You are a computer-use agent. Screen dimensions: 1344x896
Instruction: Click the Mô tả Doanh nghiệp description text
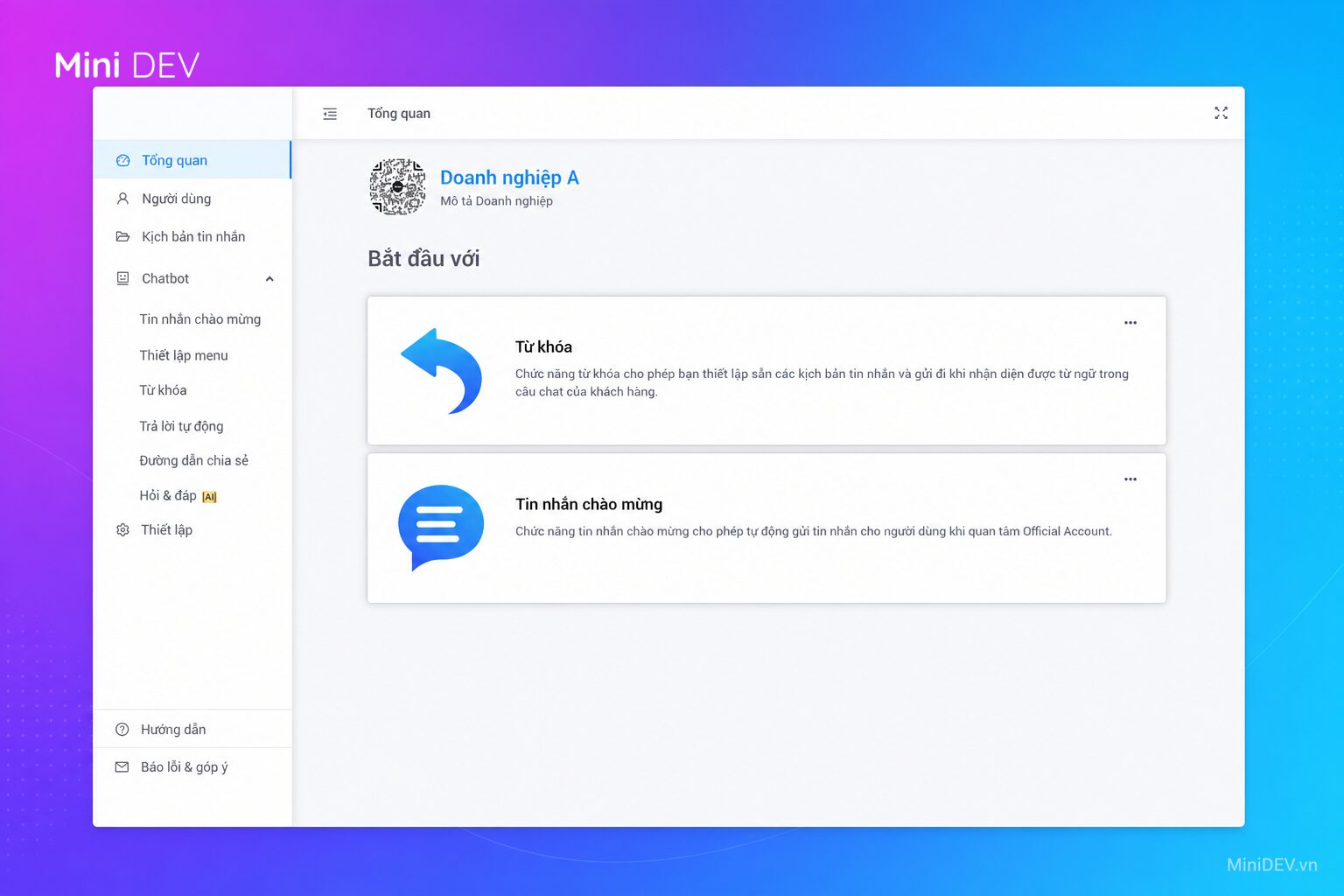click(x=496, y=201)
